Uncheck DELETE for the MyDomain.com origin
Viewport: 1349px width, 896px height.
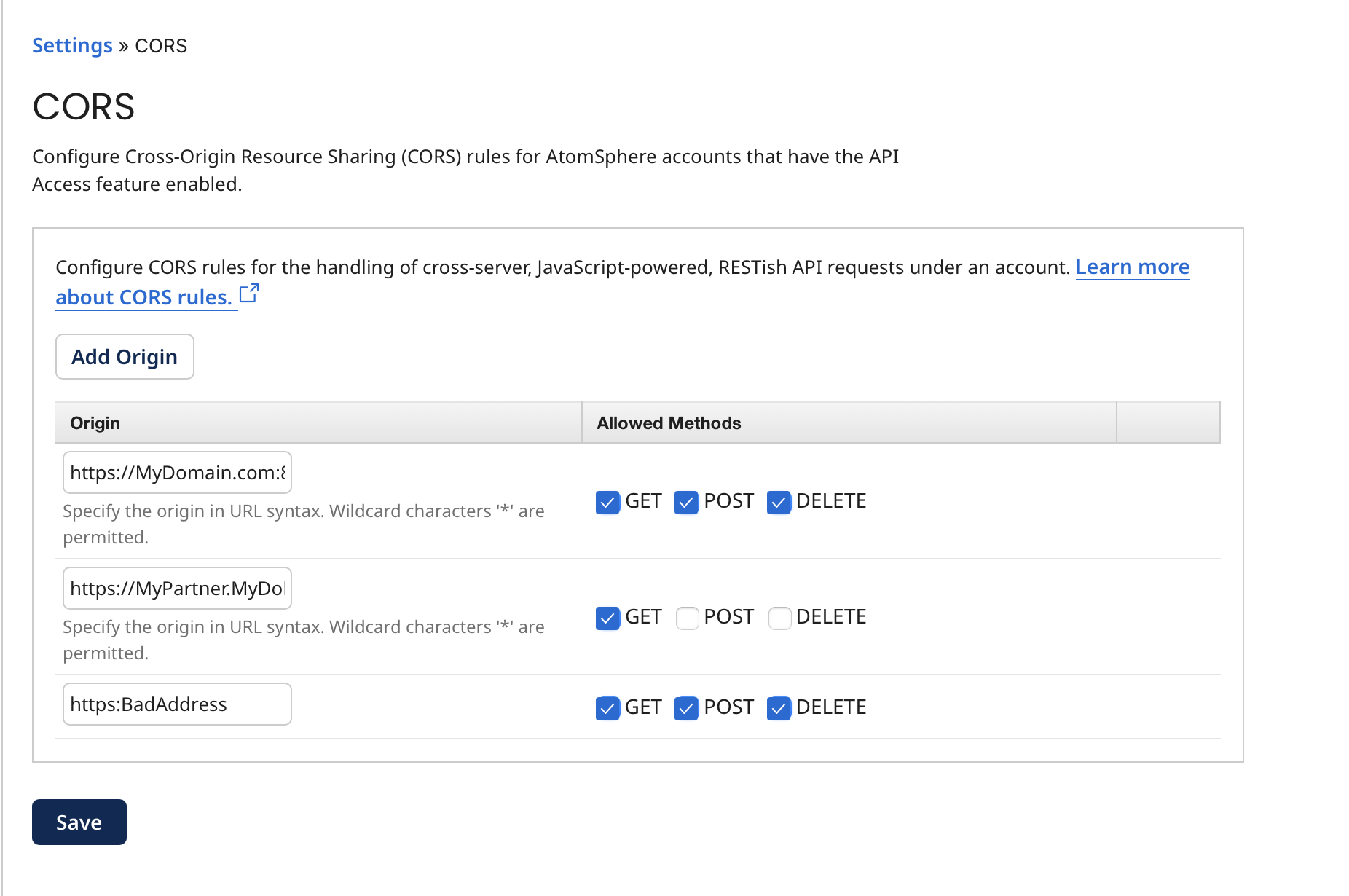coord(779,502)
